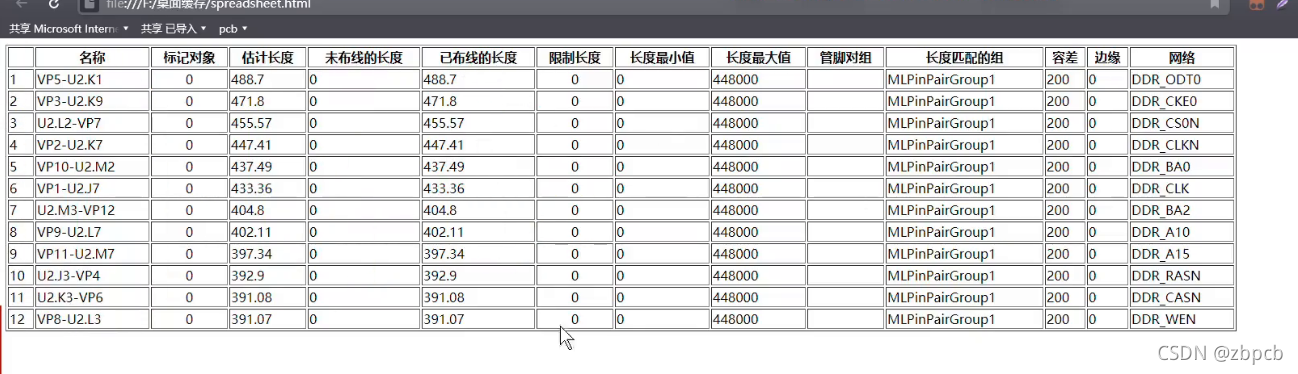Click 已布线的长度 value 402.11 in row 8

pos(478,232)
